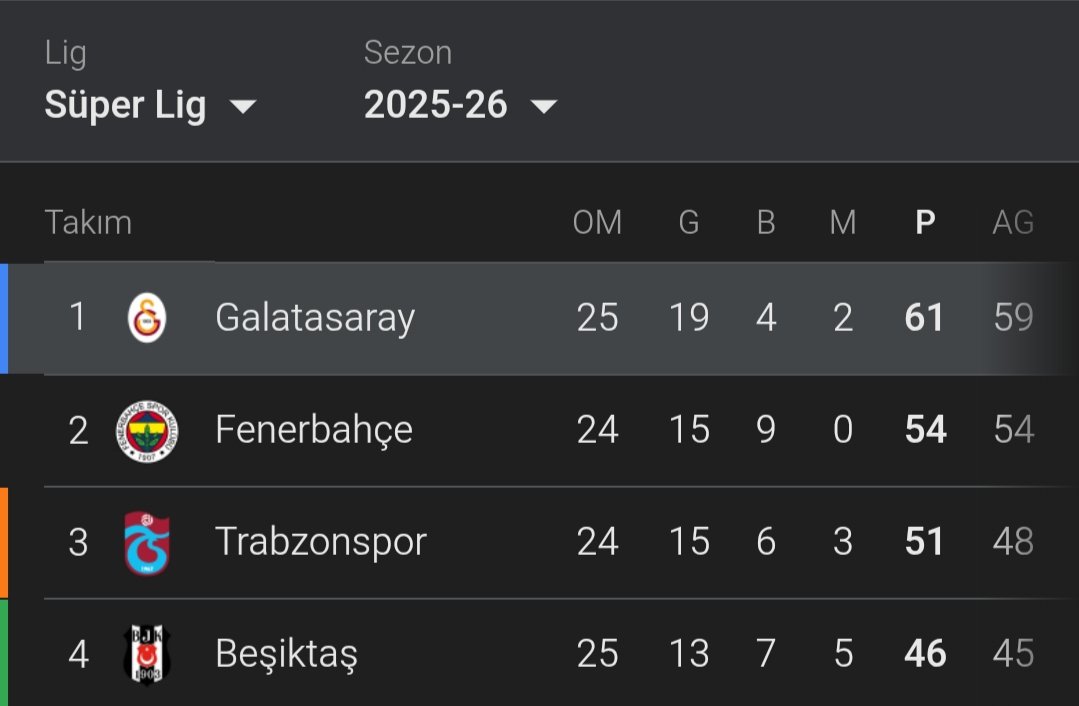Image resolution: width=1079 pixels, height=706 pixels.
Task: Click the OM column header
Action: pyautogui.click(x=597, y=222)
